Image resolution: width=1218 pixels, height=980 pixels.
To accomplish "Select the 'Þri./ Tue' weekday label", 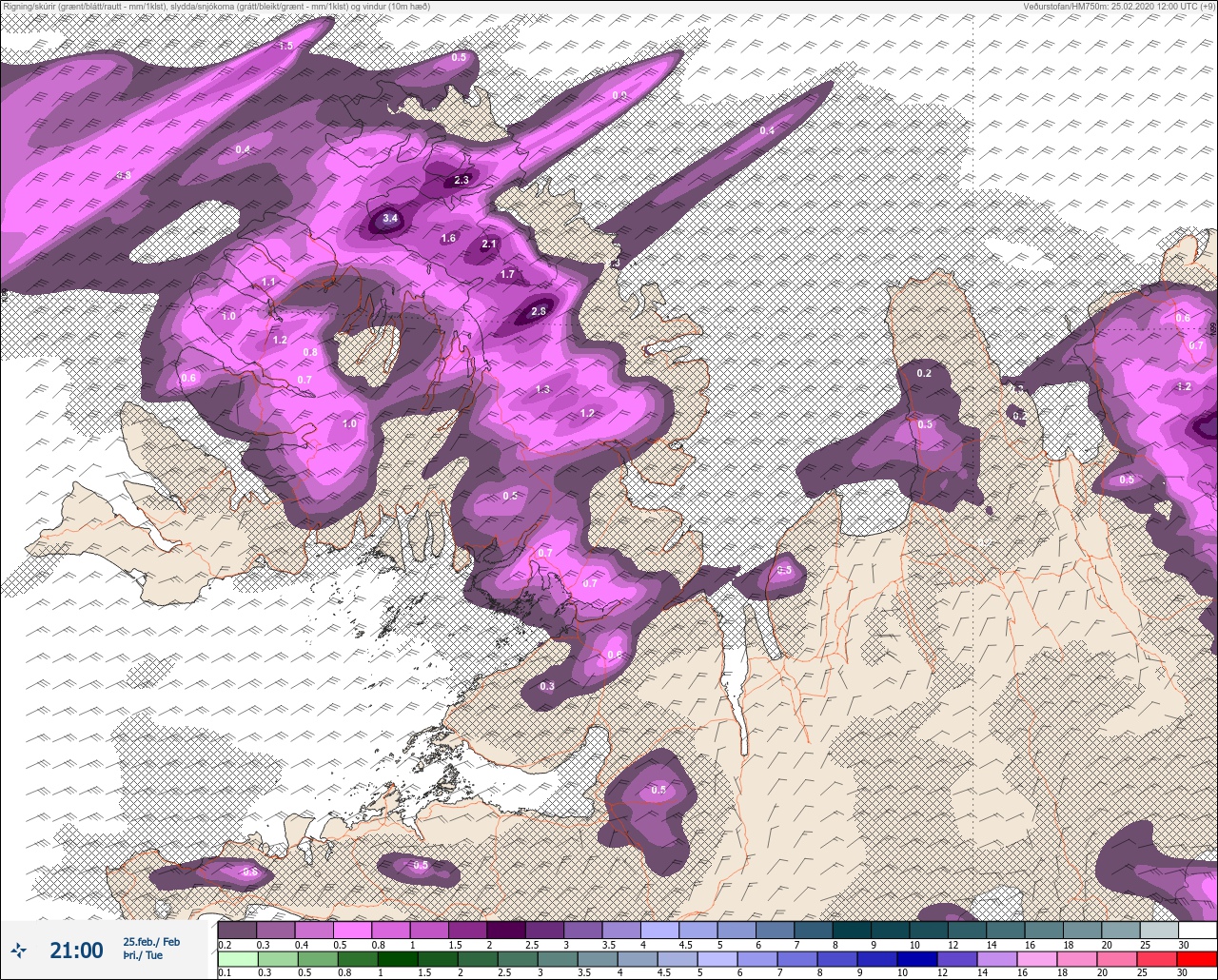I will [143, 955].
